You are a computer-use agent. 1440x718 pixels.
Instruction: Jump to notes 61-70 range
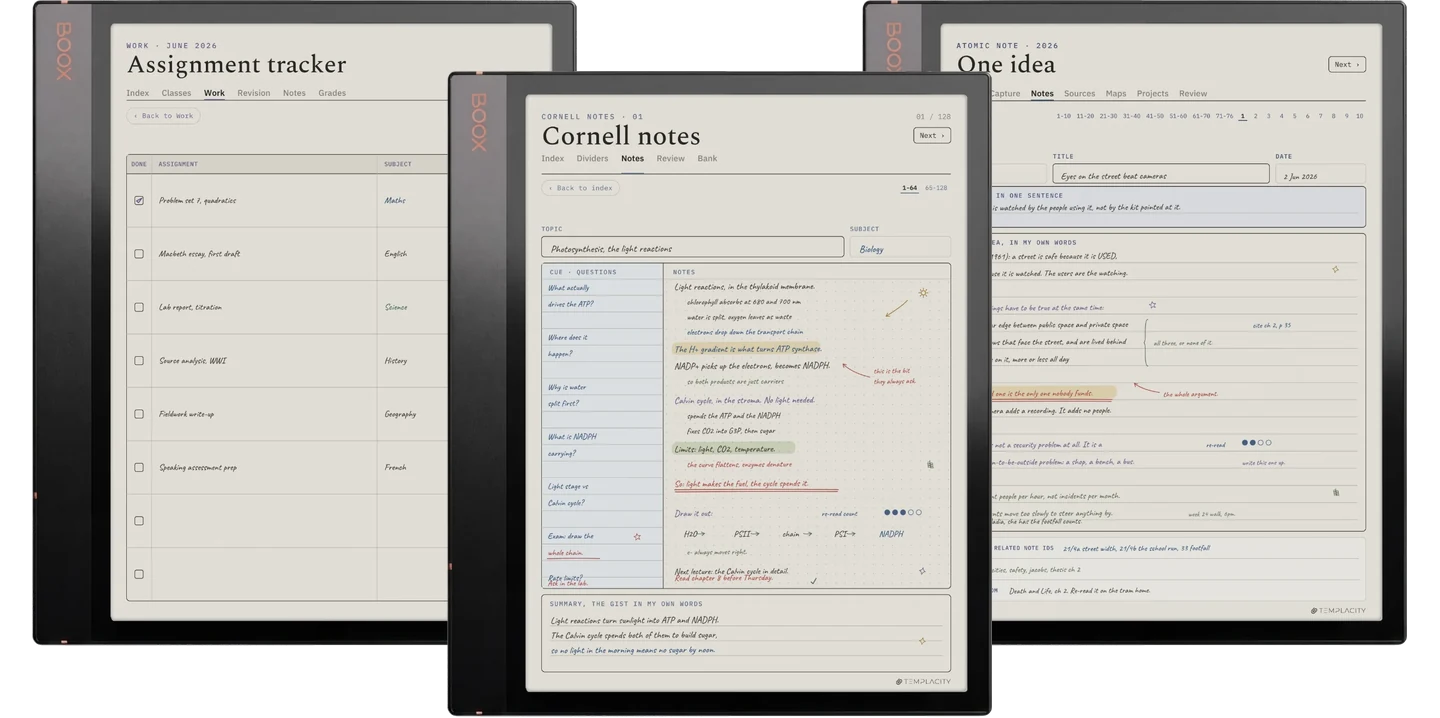click(1201, 116)
